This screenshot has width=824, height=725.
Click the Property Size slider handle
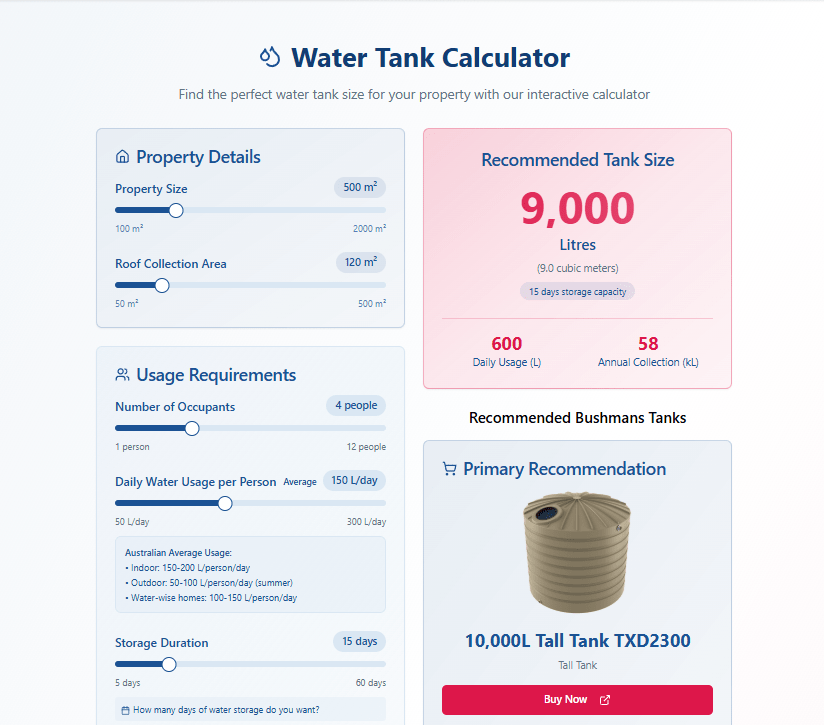click(176, 210)
